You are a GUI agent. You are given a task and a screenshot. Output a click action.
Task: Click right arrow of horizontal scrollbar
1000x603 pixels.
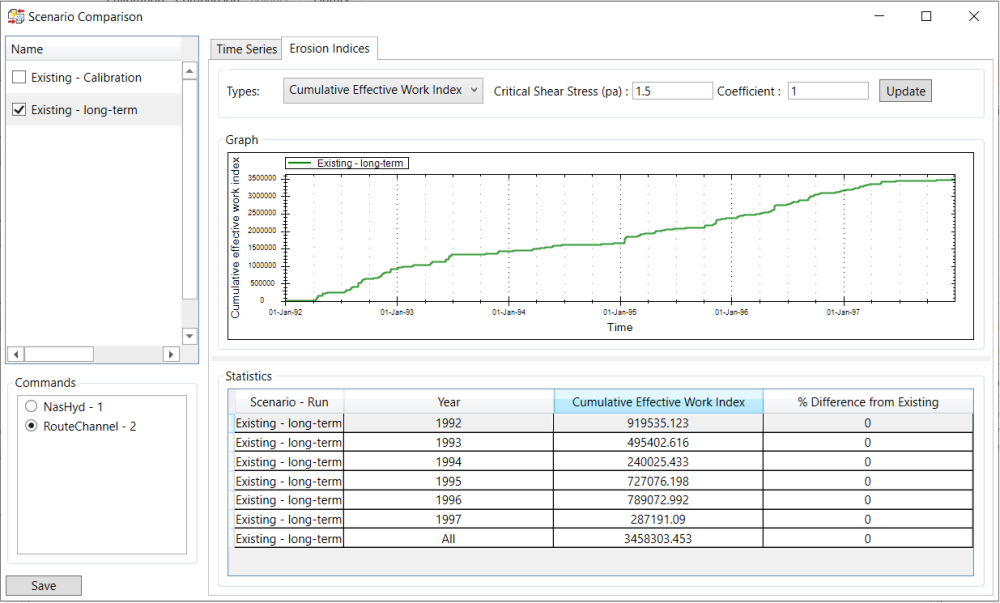click(171, 354)
